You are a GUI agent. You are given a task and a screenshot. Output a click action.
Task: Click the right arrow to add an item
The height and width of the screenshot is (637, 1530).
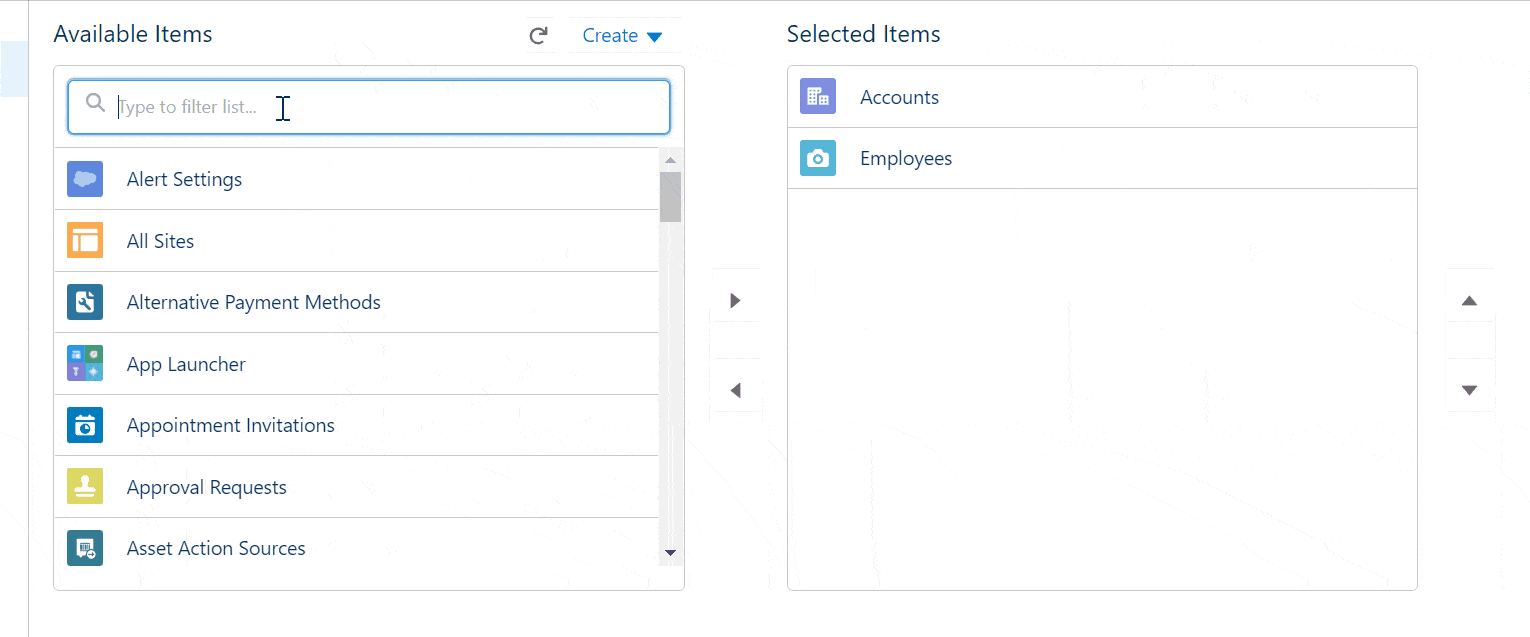click(x=736, y=299)
